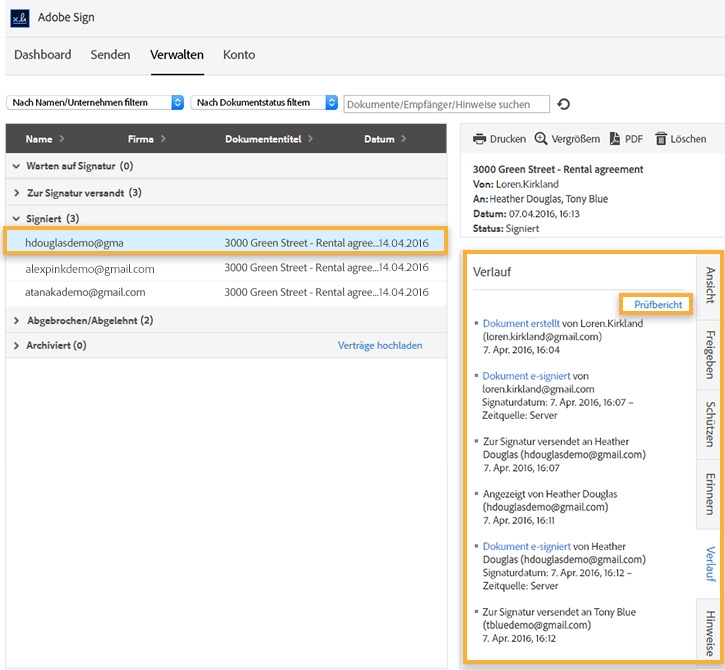Click the PDF document icon

(614, 139)
